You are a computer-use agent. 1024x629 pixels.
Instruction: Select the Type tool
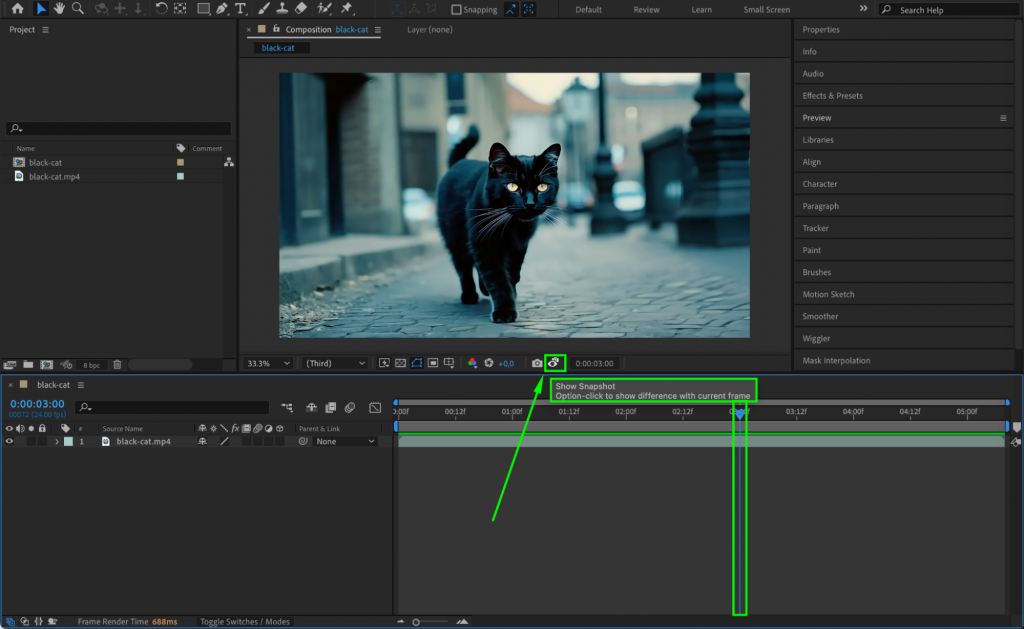pos(241,9)
